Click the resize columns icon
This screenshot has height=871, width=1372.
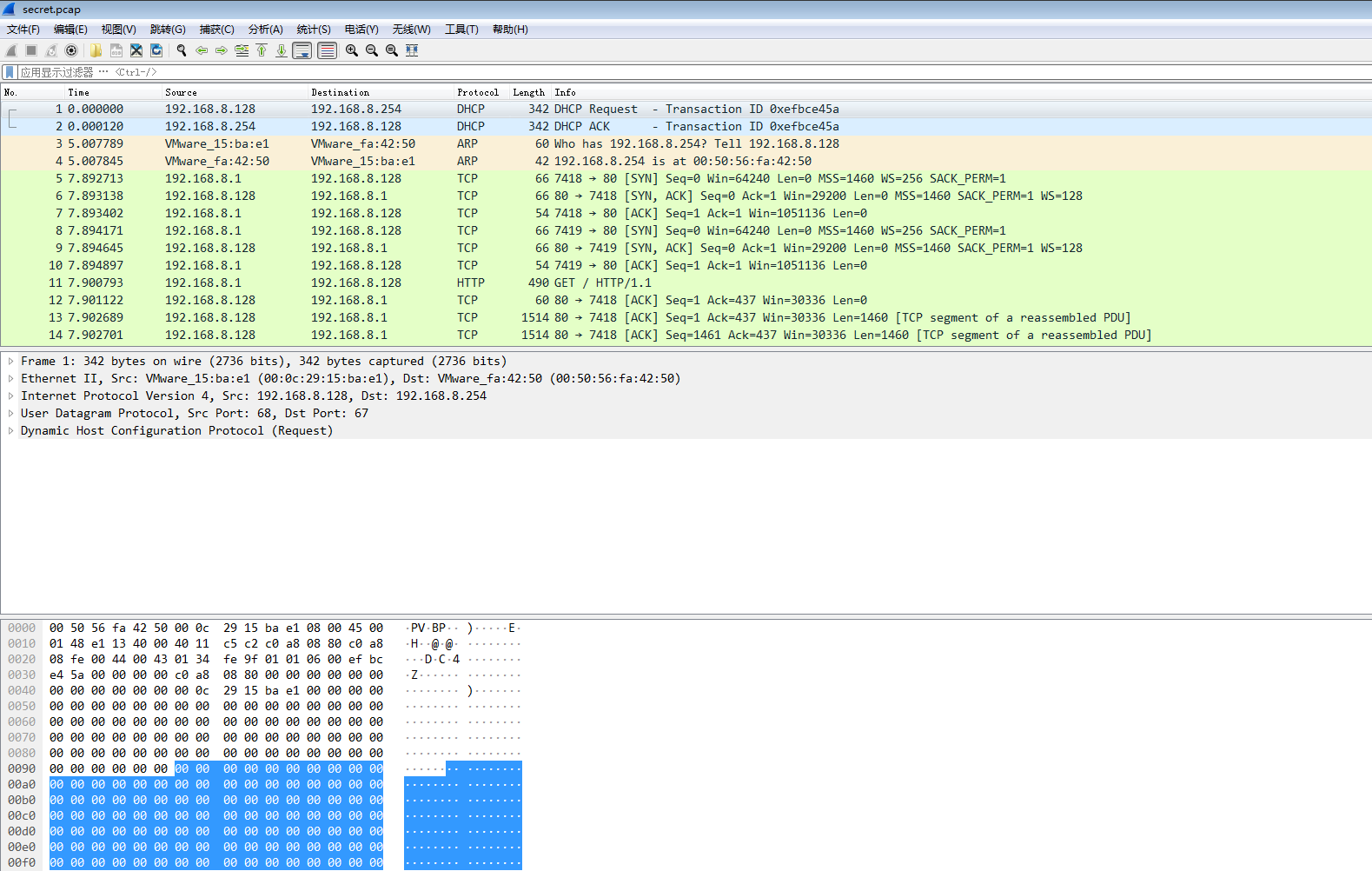tap(412, 50)
